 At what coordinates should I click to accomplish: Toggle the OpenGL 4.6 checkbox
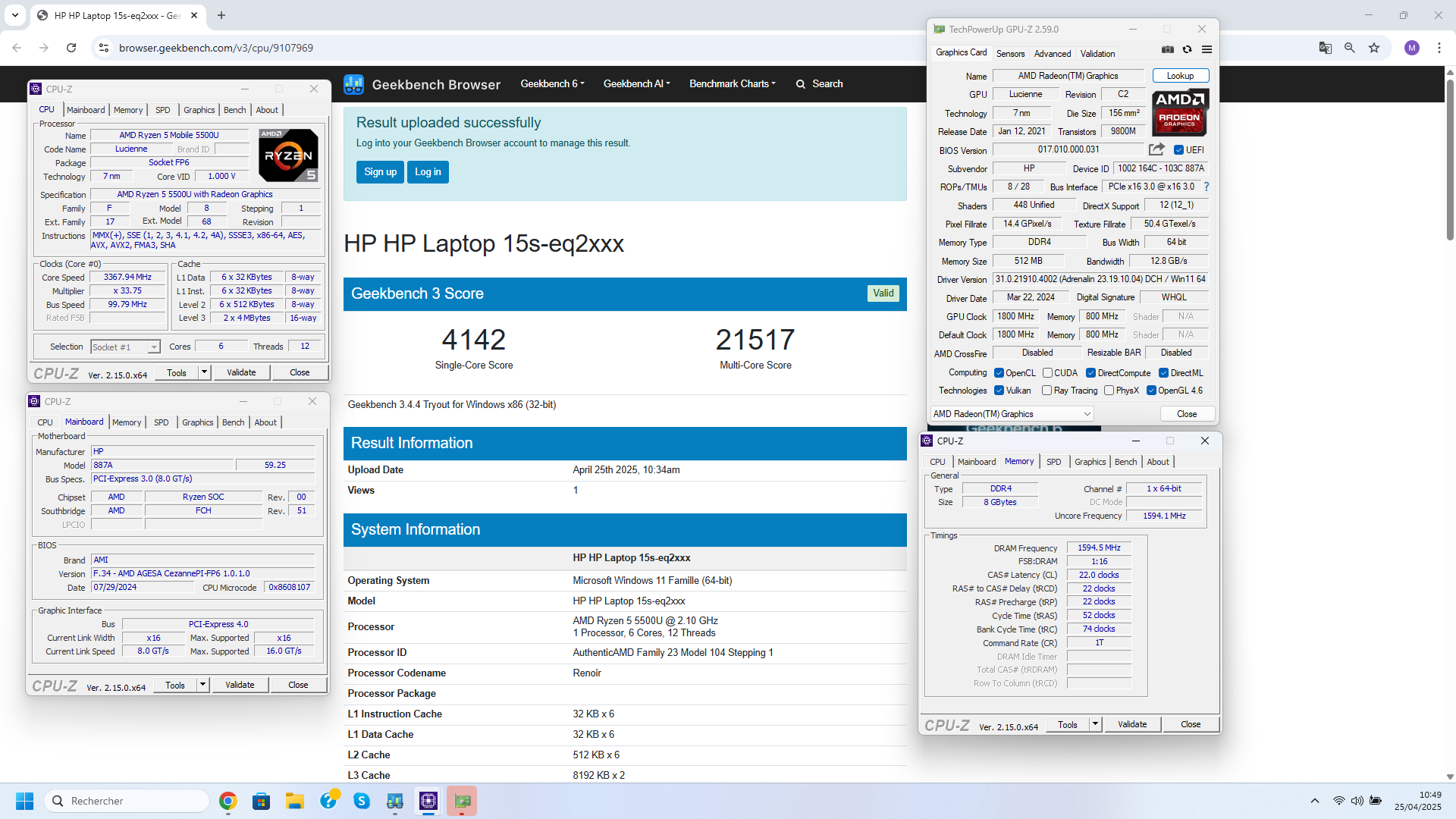click(x=1151, y=391)
